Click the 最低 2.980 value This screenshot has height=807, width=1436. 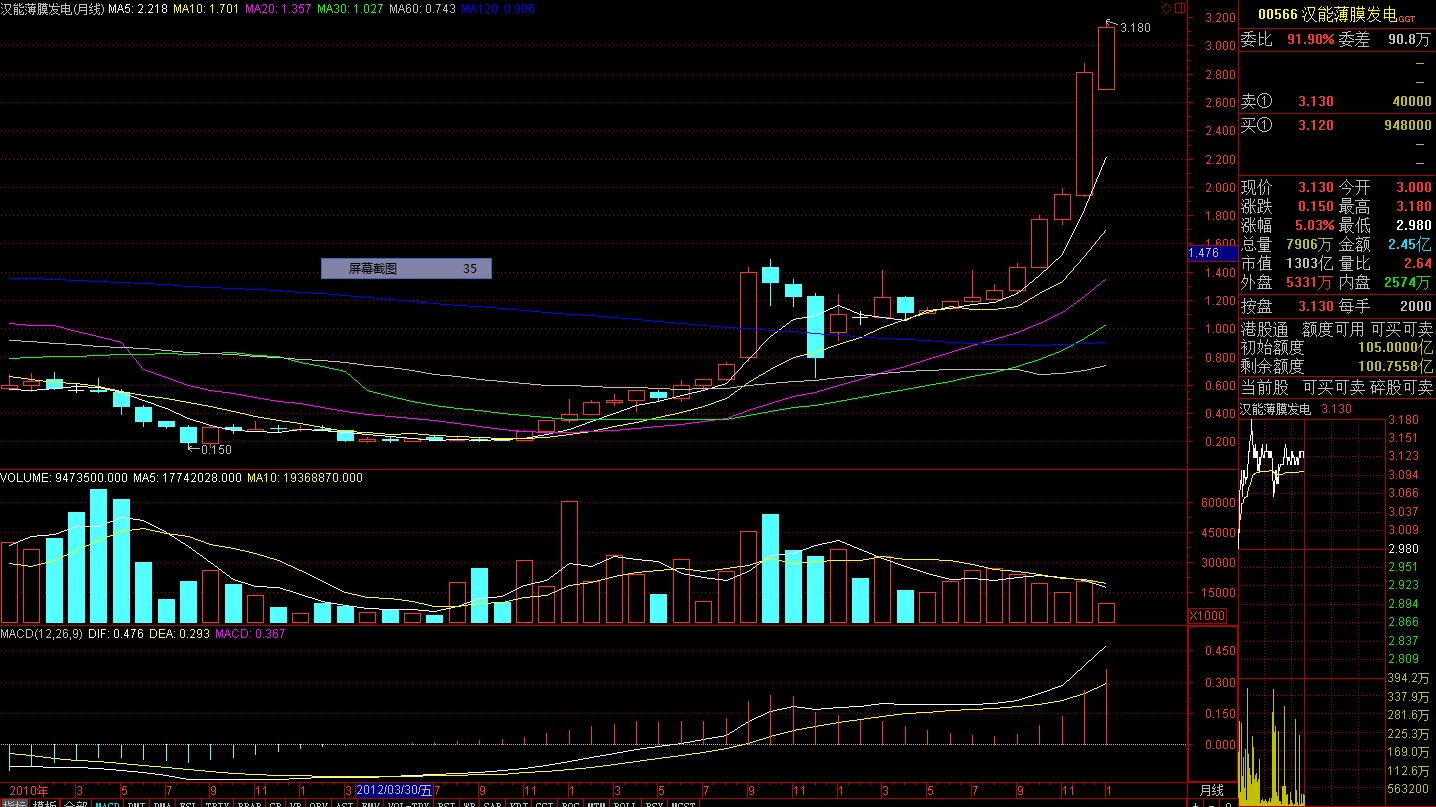(x=1414, y=226)
